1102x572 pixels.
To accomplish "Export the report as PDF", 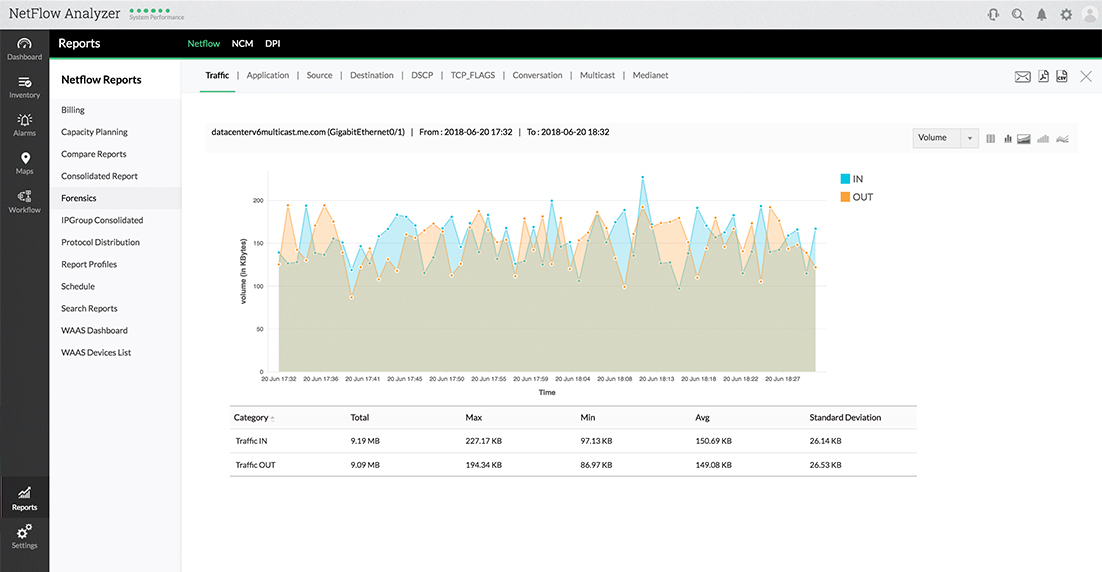I will click(x=1043, y=77).
